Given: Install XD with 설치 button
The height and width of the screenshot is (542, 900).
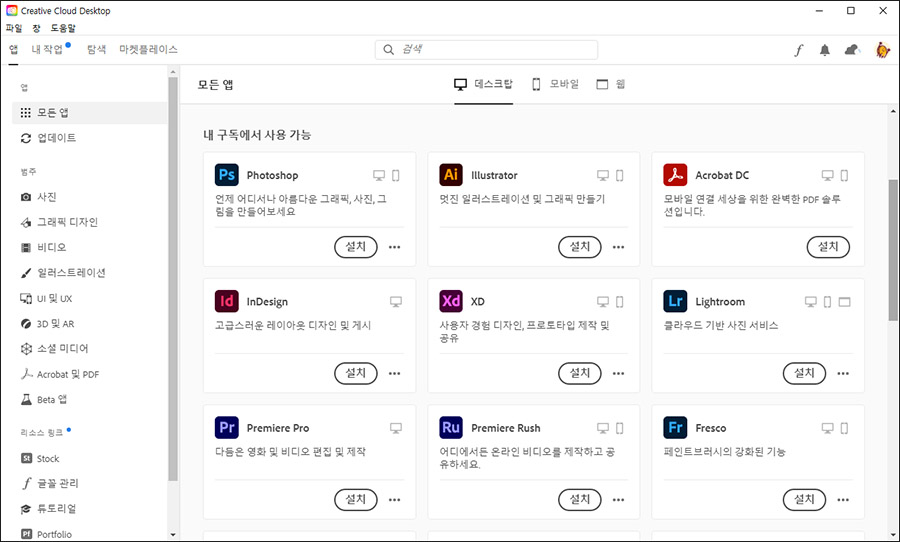Looking at the screenshot, I should pos(580,373).
